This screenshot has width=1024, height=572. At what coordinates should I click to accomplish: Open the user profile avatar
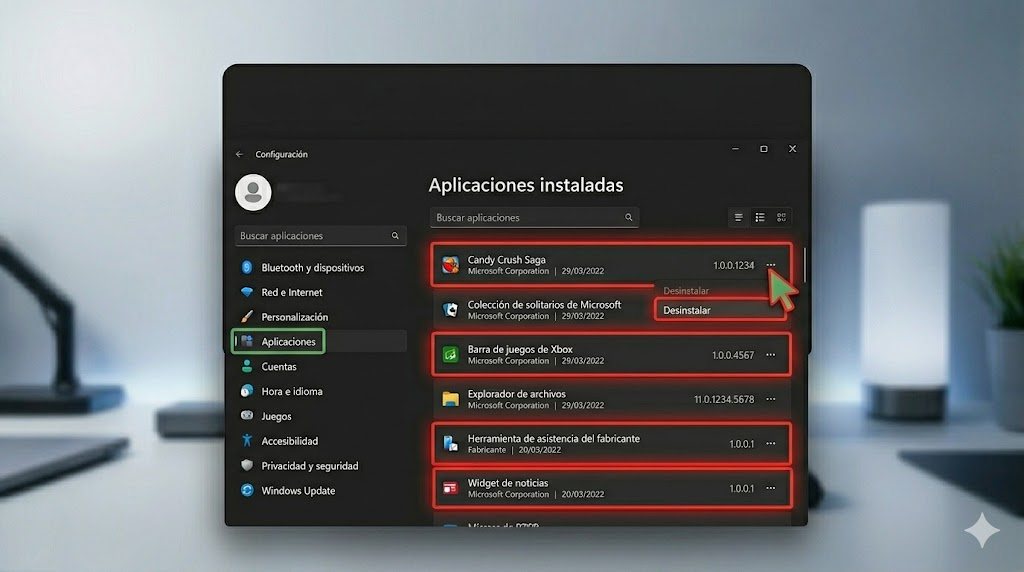pyautogui.click(x=253, y=193)
